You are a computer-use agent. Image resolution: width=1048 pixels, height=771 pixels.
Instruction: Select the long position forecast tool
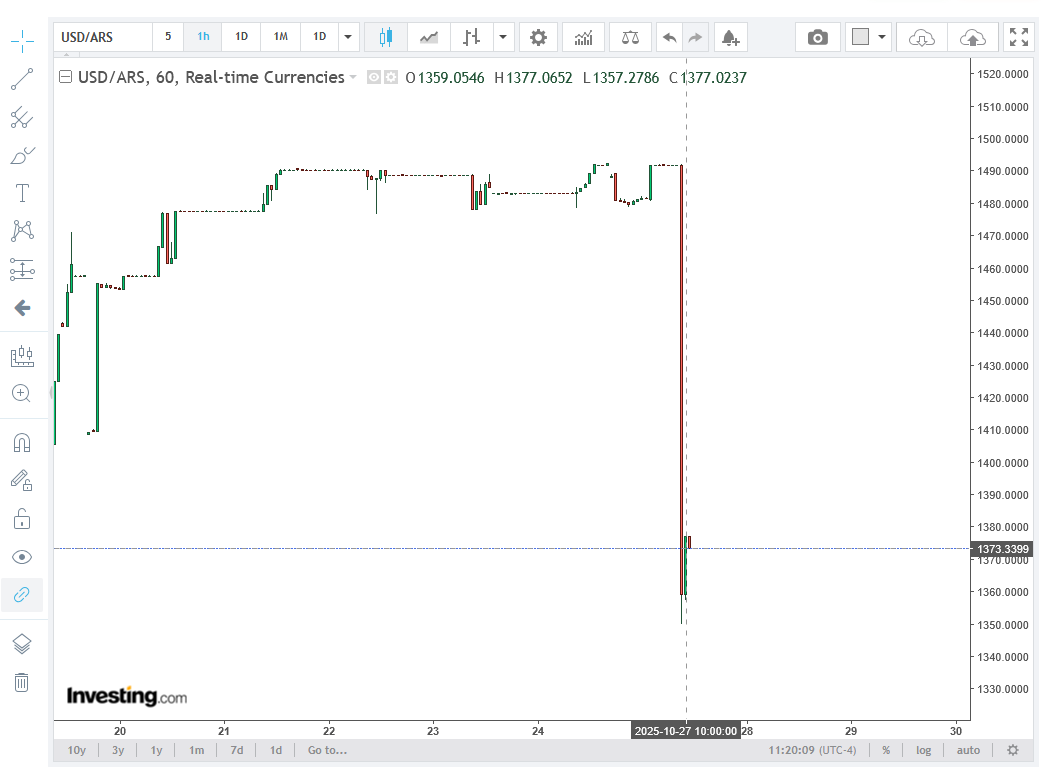point(22,269)
